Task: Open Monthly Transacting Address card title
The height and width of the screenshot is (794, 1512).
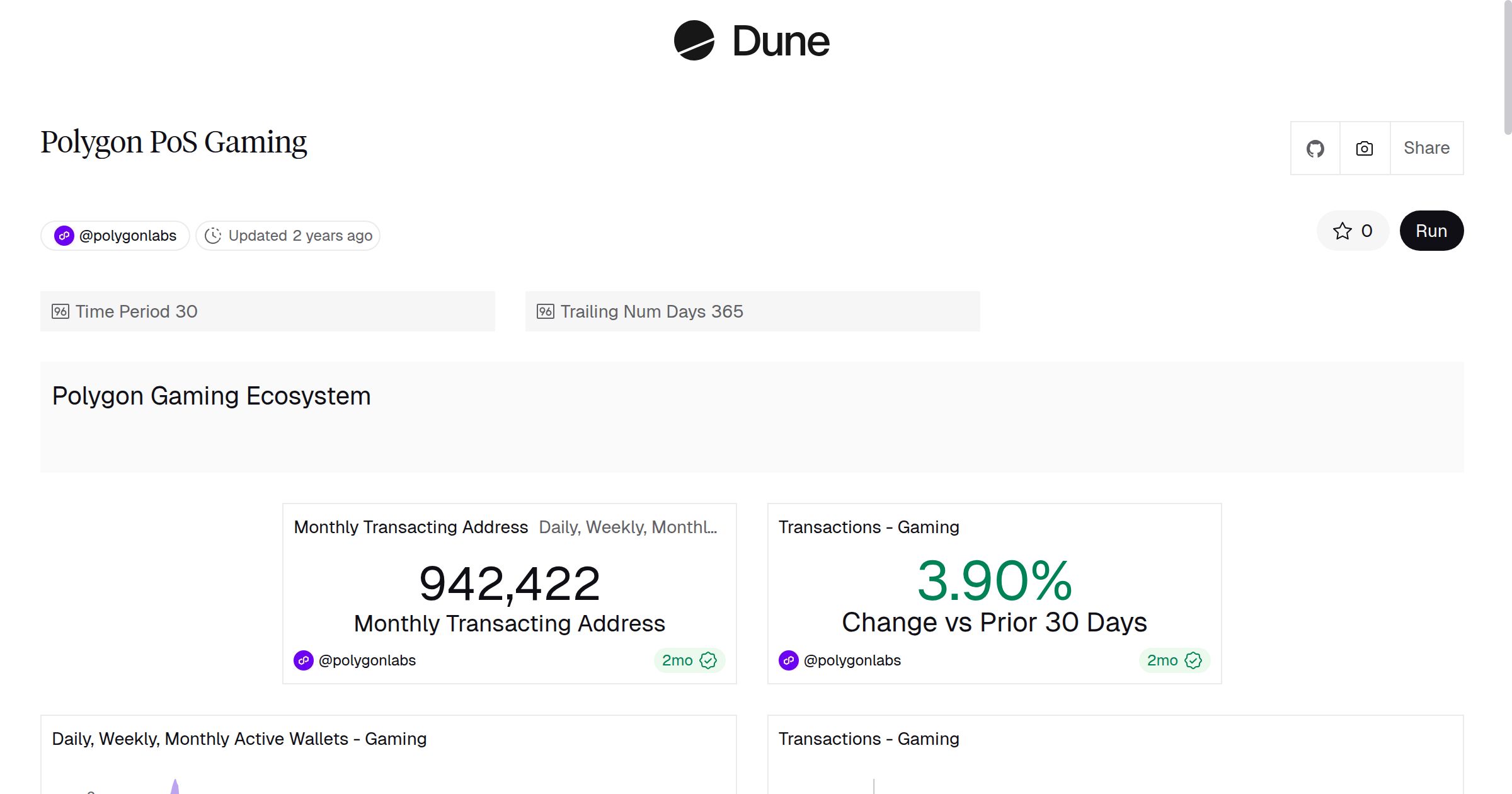Action: coord(411,527)
